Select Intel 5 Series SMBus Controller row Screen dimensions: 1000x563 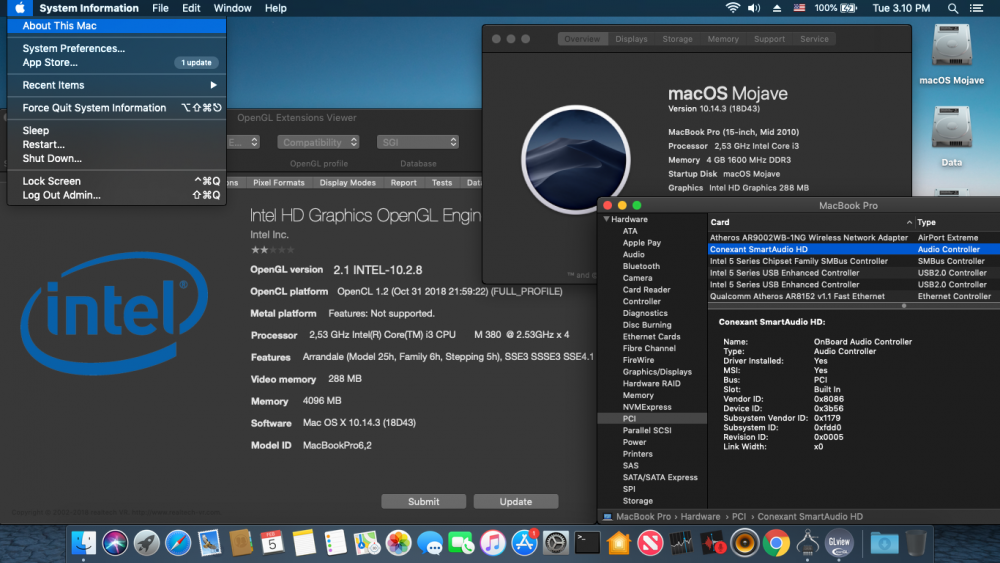click(x=853, y=261)
